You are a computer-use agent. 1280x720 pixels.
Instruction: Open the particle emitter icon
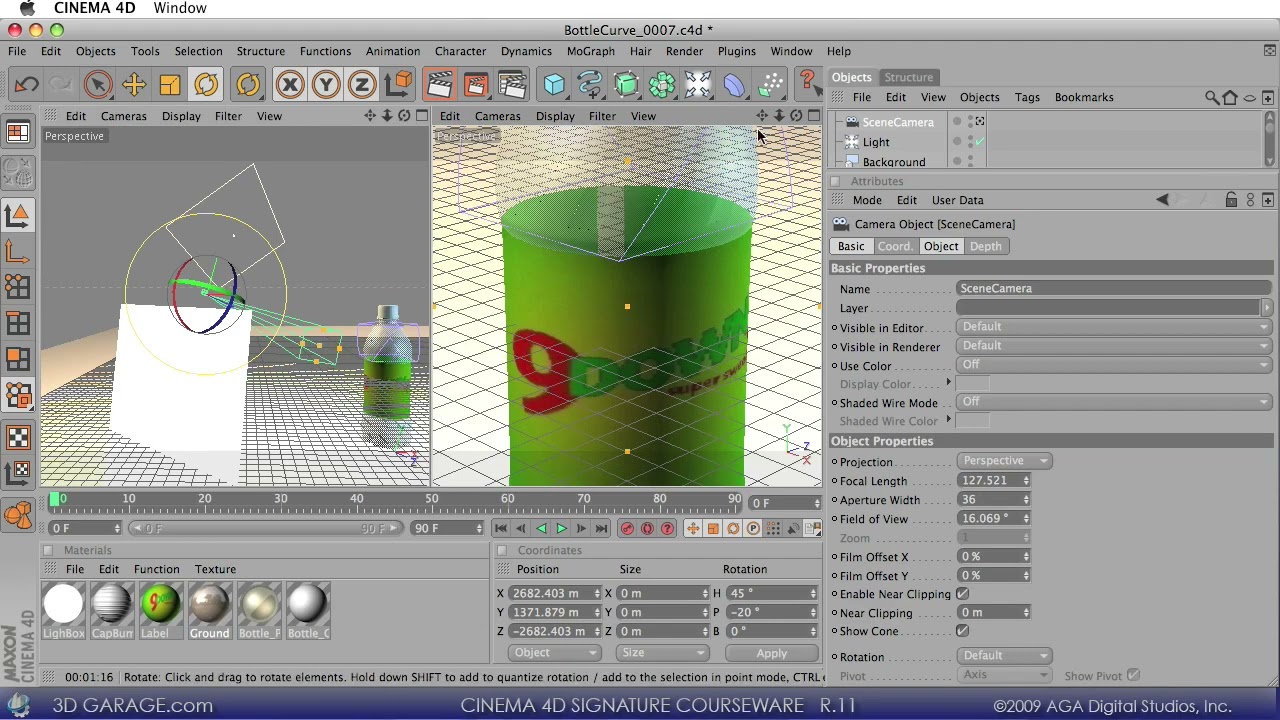(770, 85)
